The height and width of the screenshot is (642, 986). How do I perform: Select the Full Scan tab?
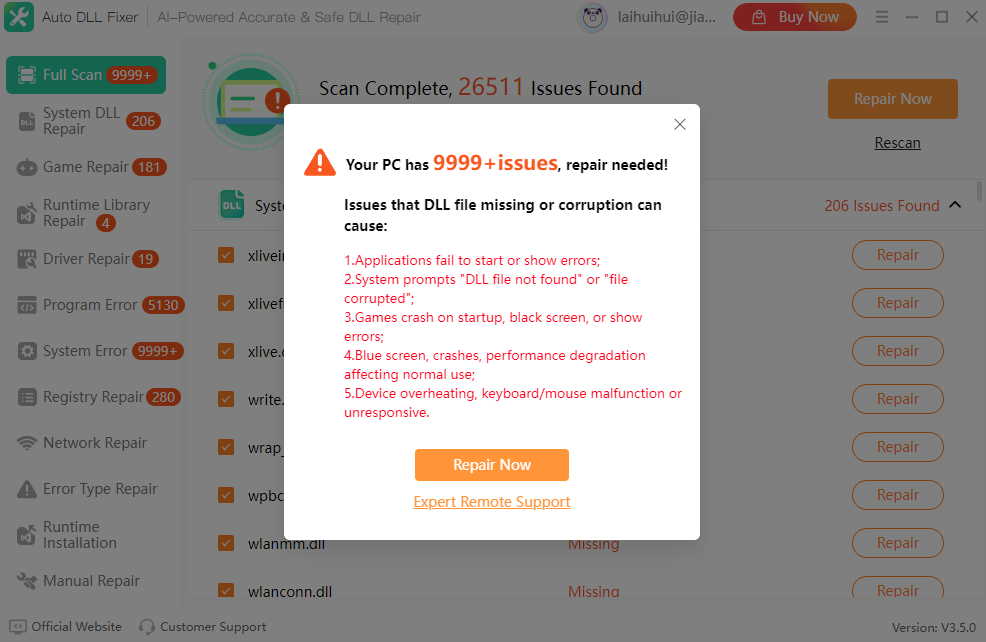coord(86,75)
